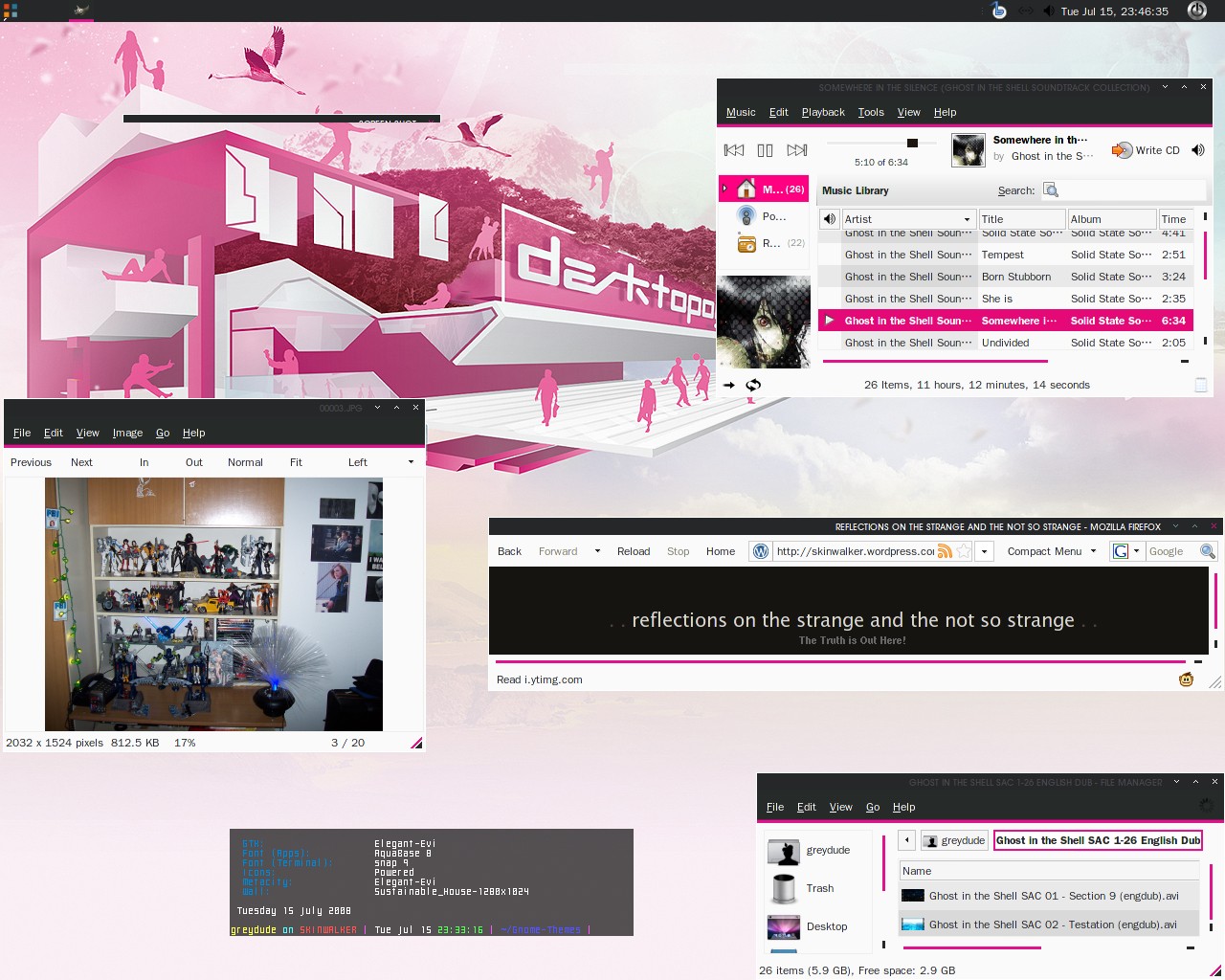Open the Playback menu in music player
The height and width of the screenshot is (980, 1225).
click(x=823, y=112)
